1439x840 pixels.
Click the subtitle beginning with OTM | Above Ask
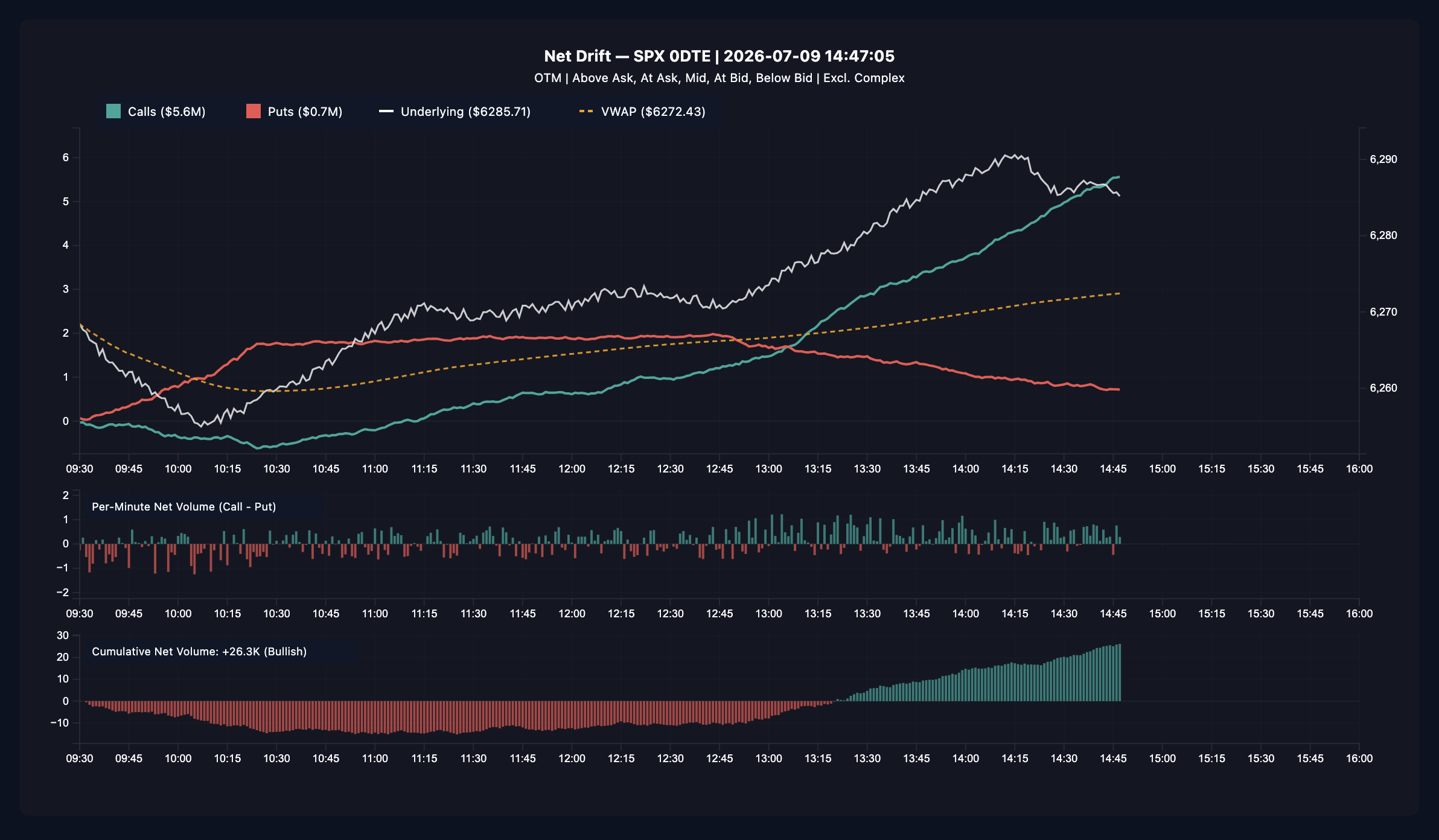click(719, 78)
